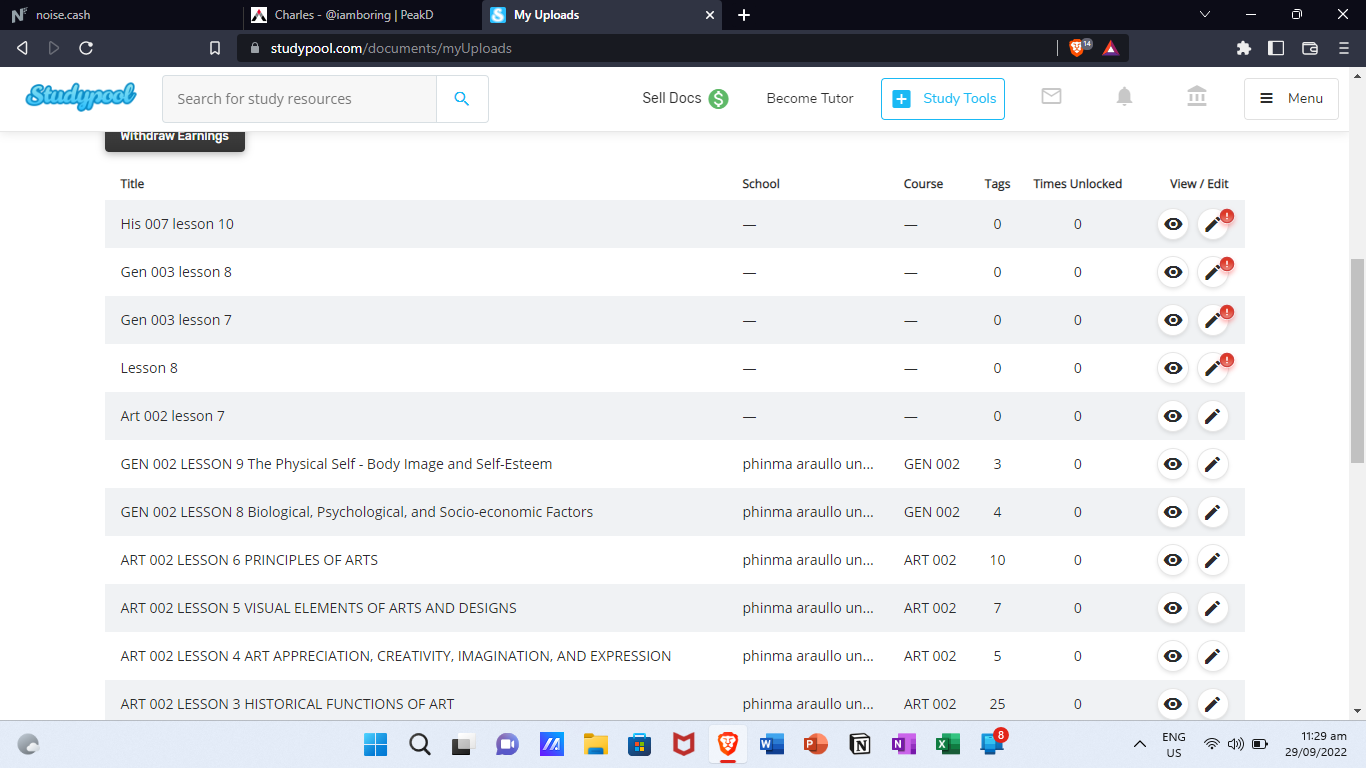The image size is (1366, 768).
Task: View GEN 002 LESSON 8 document
Action: (x=1173, y=512)
